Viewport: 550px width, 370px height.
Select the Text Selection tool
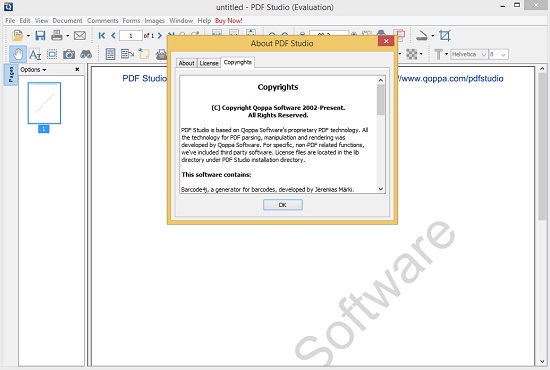(x=35, y=54)
